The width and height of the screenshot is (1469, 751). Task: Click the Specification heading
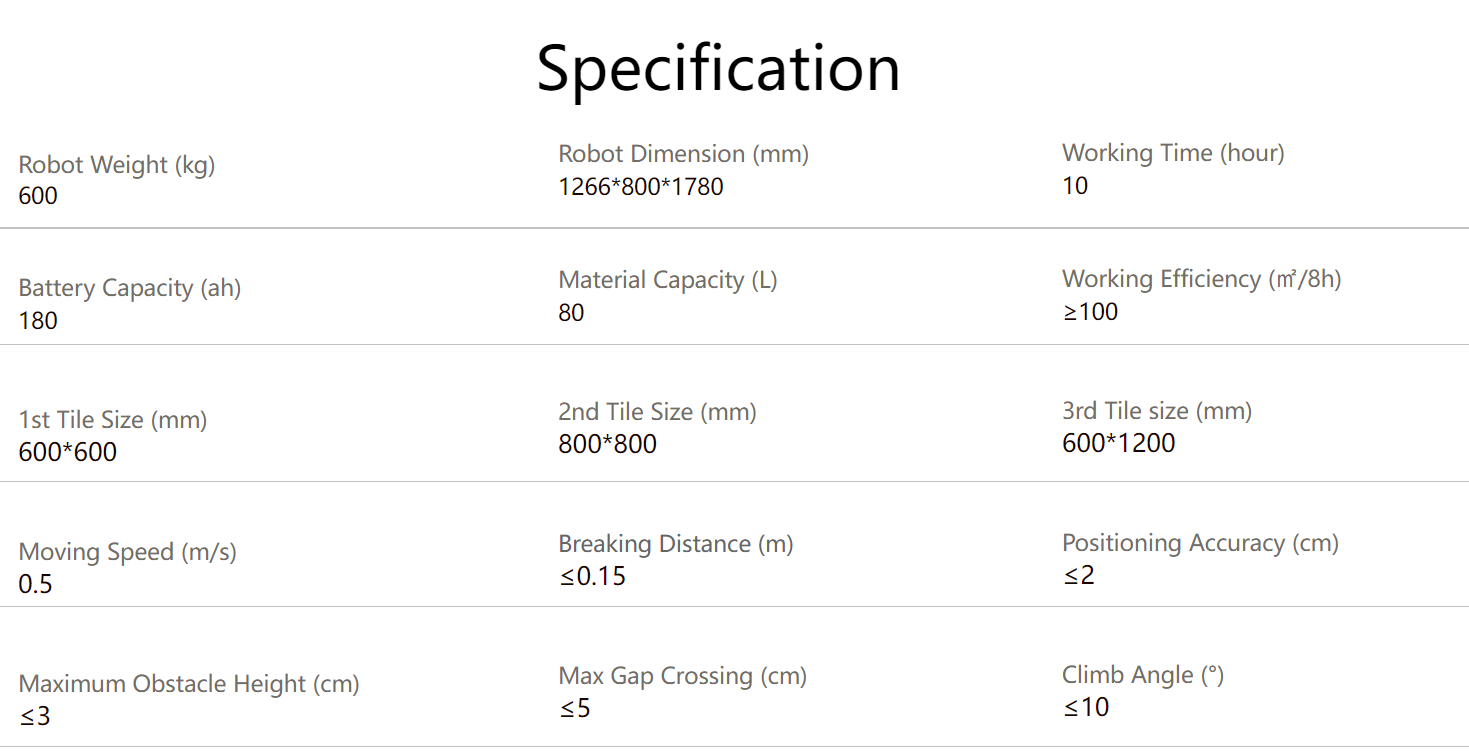[718, 69]
